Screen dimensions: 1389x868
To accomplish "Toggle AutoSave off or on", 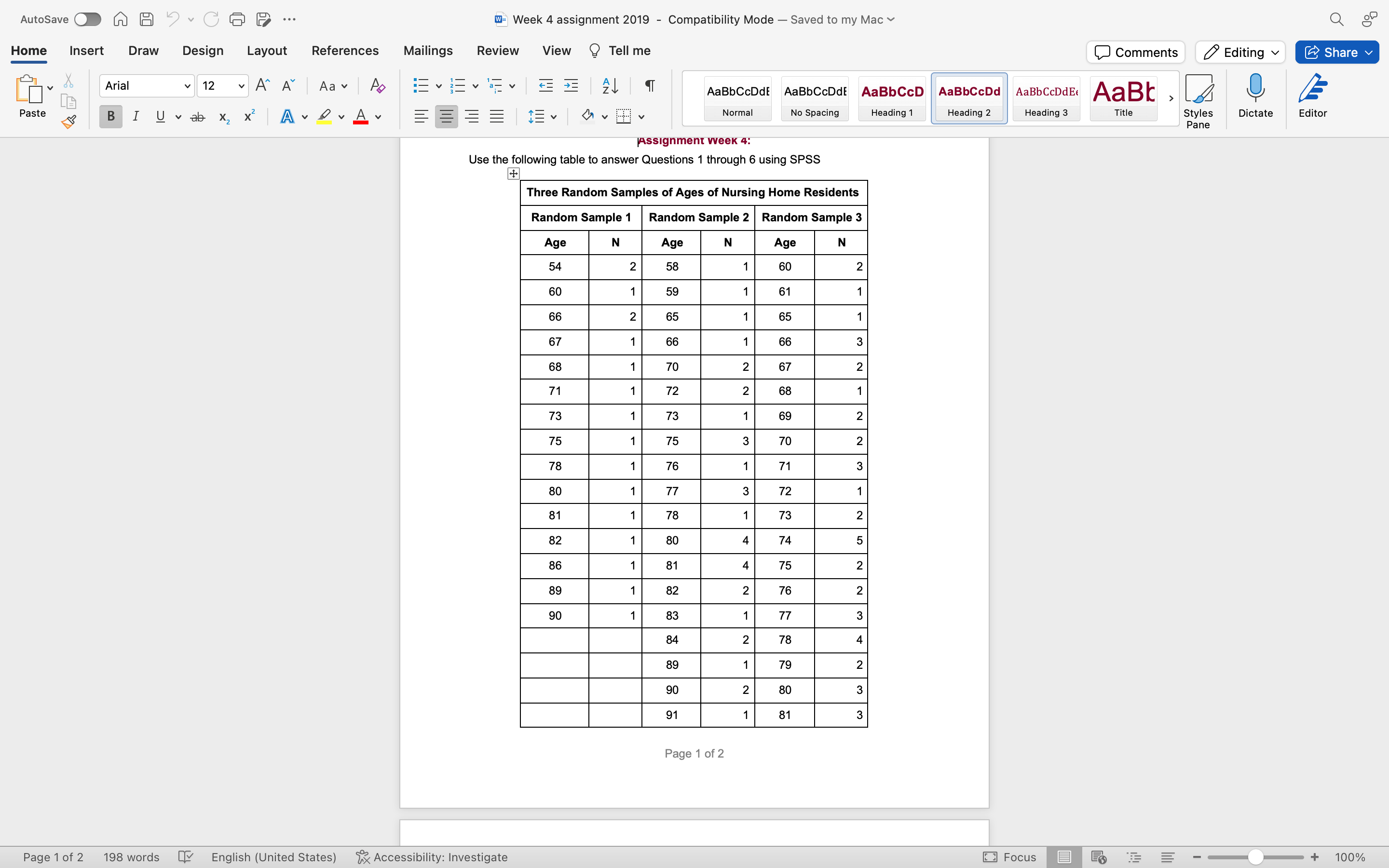I will pyautogui.click(x=87, y=19).
